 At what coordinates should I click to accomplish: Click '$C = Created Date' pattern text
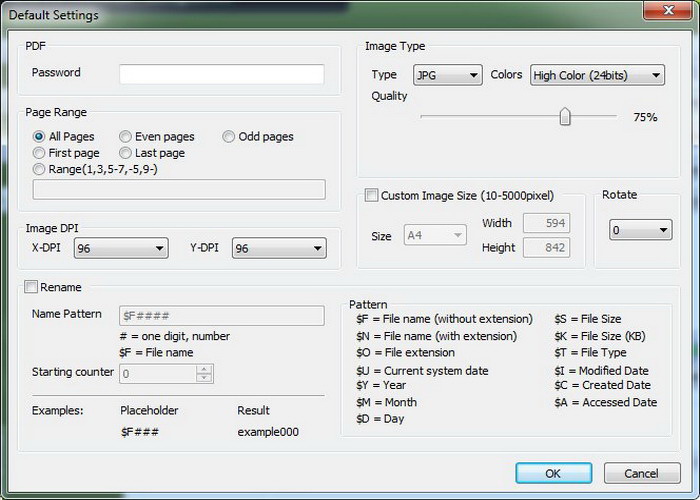[602, 385]
